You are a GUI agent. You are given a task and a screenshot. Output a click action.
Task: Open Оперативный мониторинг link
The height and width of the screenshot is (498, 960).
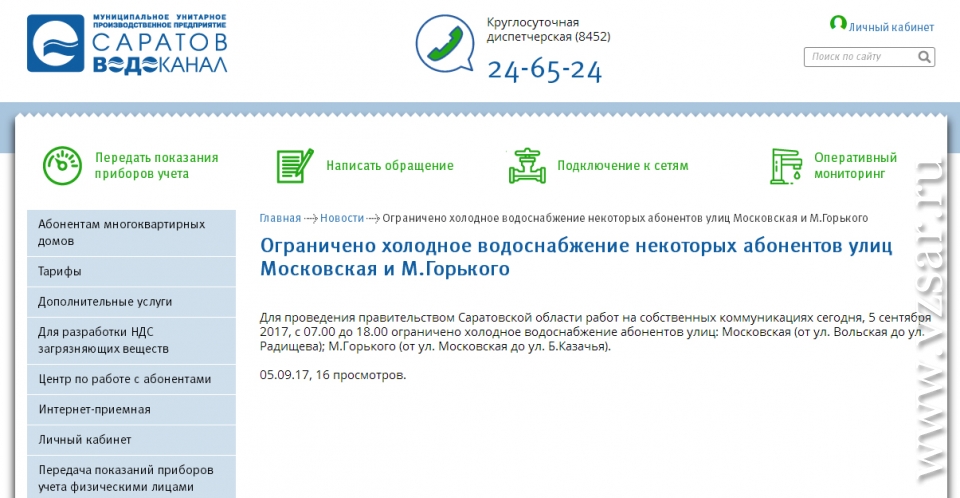855,166
